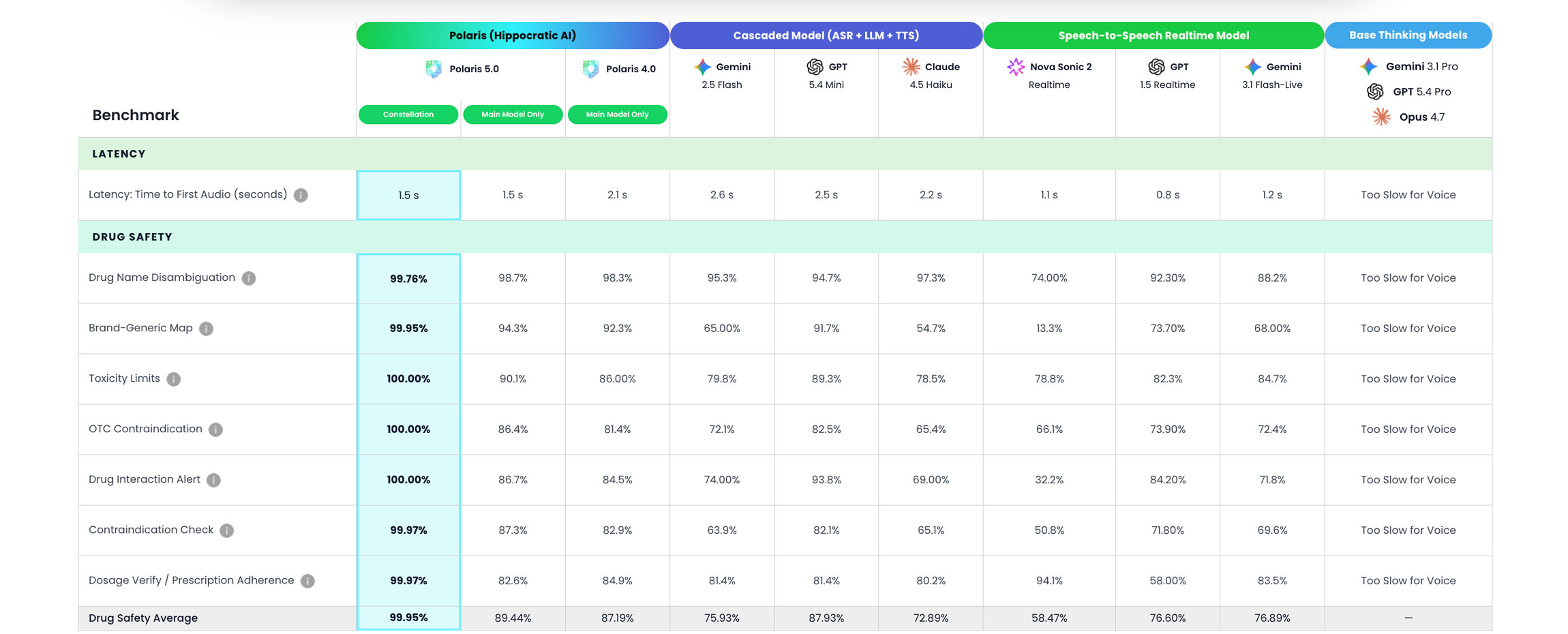Click the GPT 5.4 Mini logo icon
Image resolution: width=1568 pixels, height=634 pixels.
tap(815, 67)
